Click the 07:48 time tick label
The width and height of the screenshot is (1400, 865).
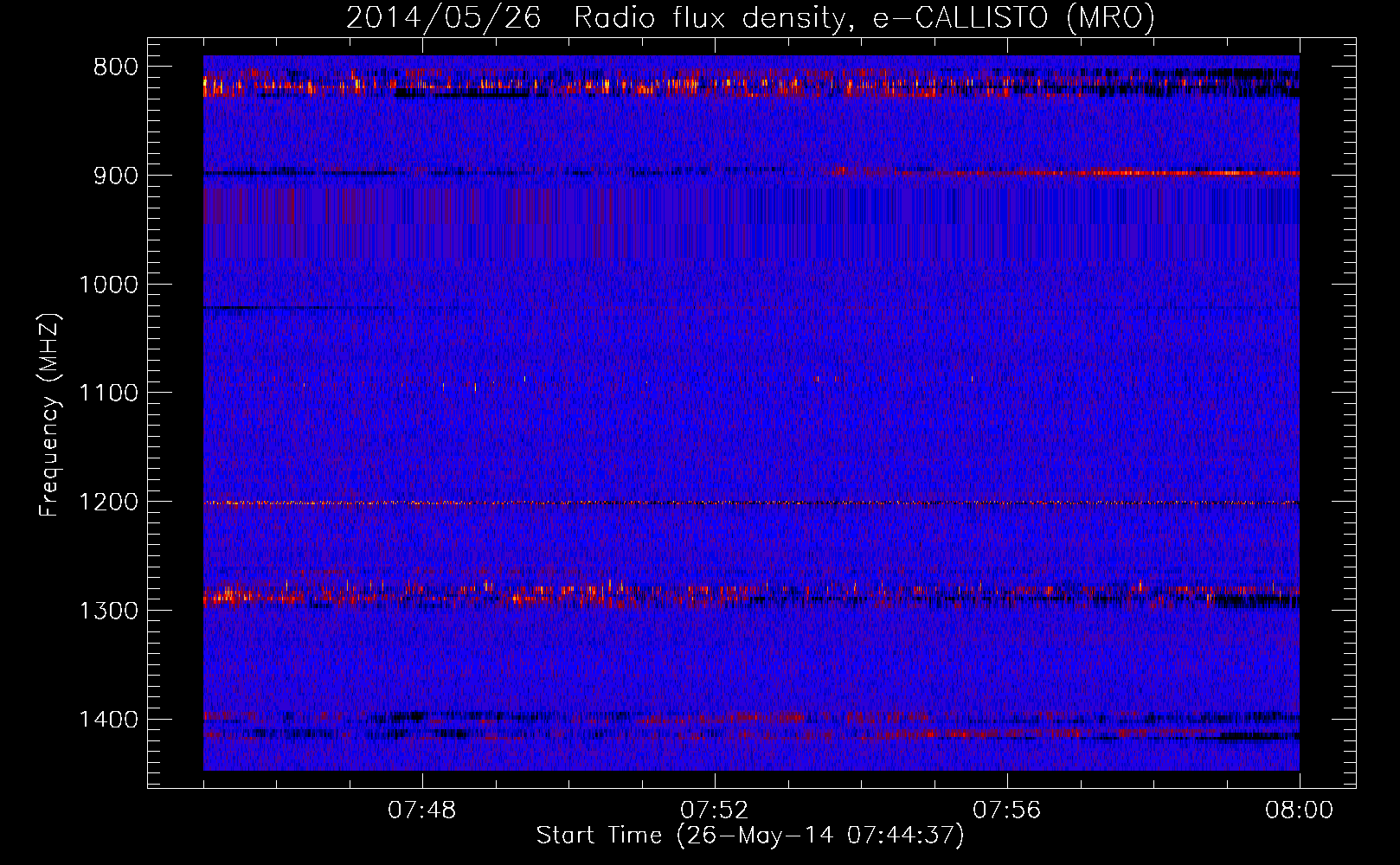coord(422,811)
